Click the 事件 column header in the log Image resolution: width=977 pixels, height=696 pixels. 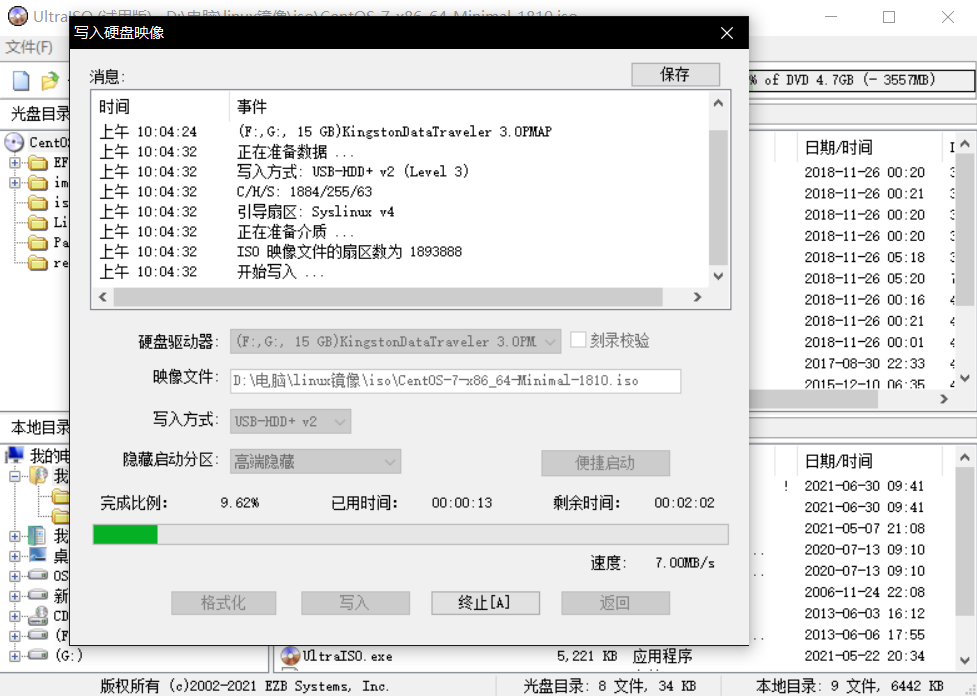click(x=469, y=107)
